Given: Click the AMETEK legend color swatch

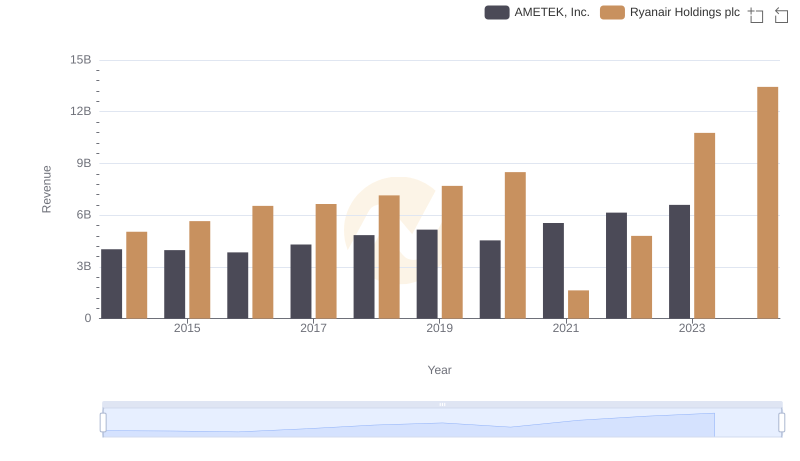Looking at the screenshot, I should [x=497, y=12].
